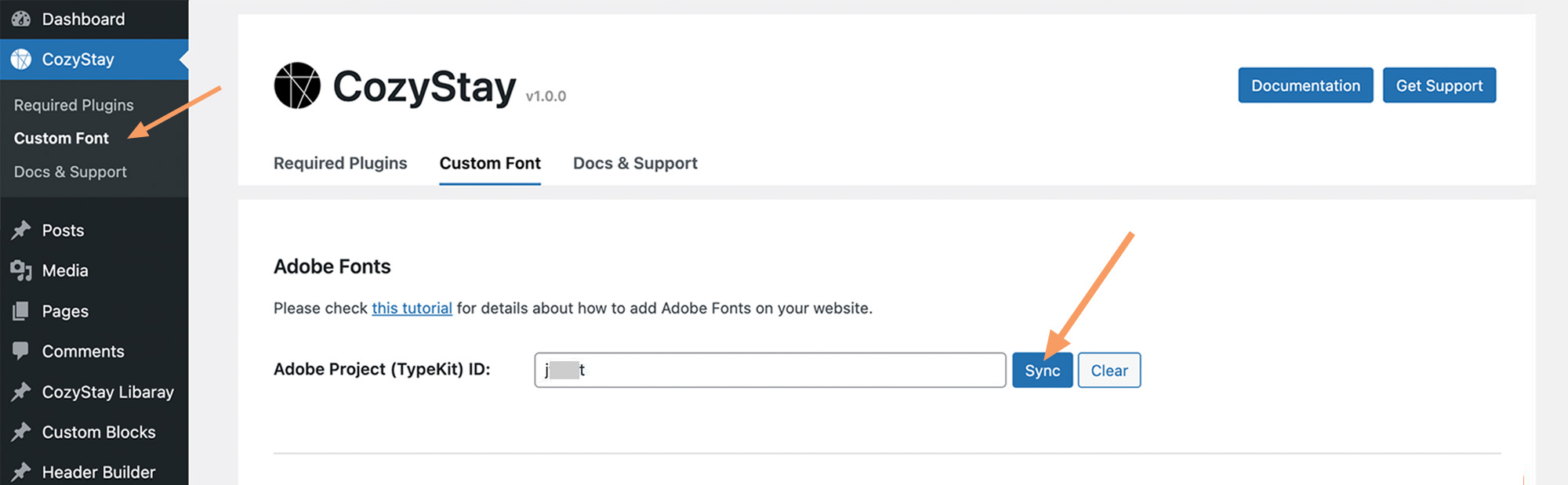Sync the Adobe Project ID

(x=1042, y=371)
